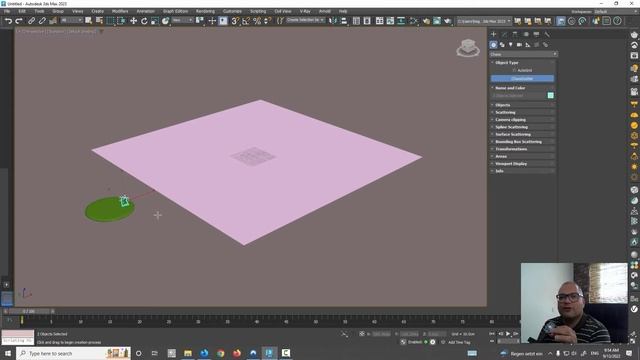
Task: Click the Unlink Selection tool
Action: [x=42, y=21]
